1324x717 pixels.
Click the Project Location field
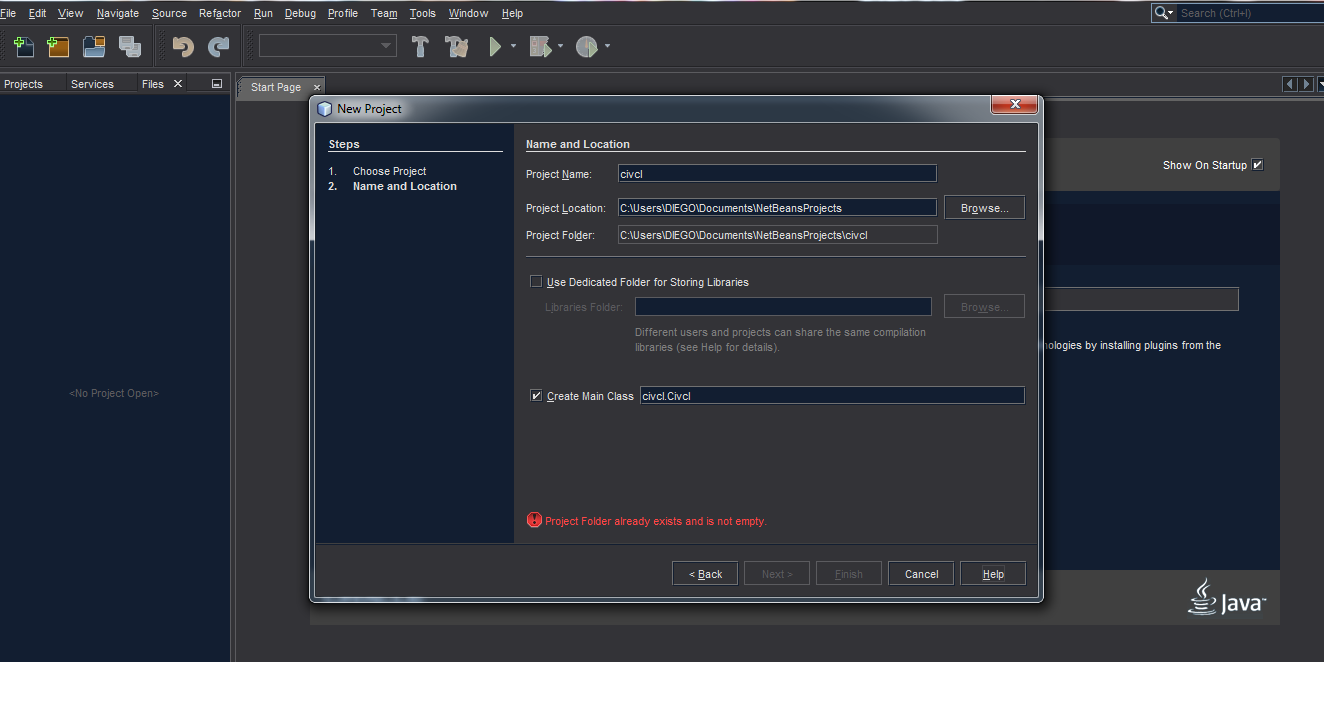[777, 208]
